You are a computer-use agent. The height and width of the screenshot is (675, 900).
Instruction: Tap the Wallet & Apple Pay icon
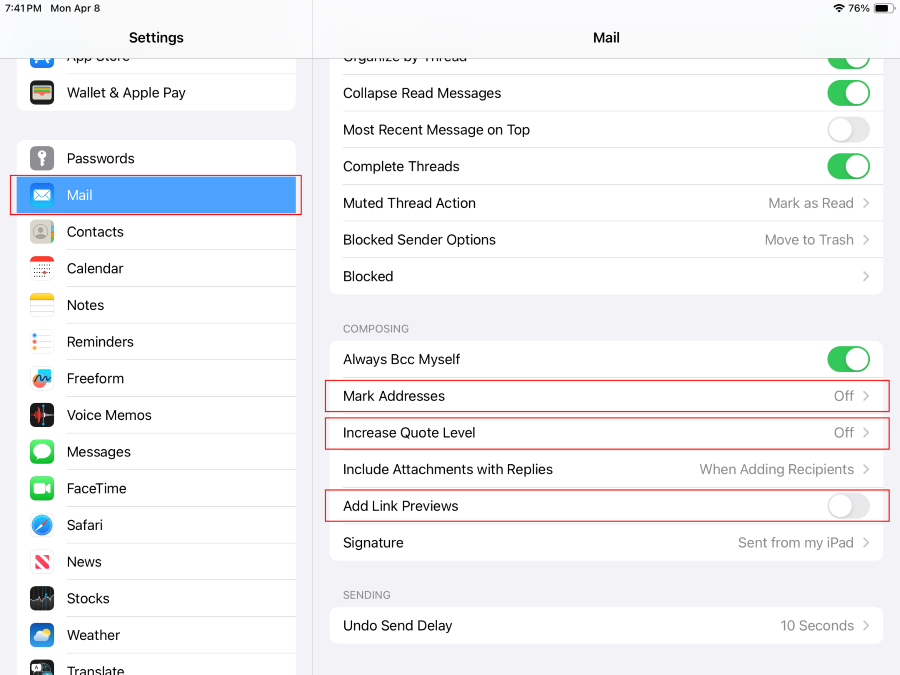(x=42, y=92)
